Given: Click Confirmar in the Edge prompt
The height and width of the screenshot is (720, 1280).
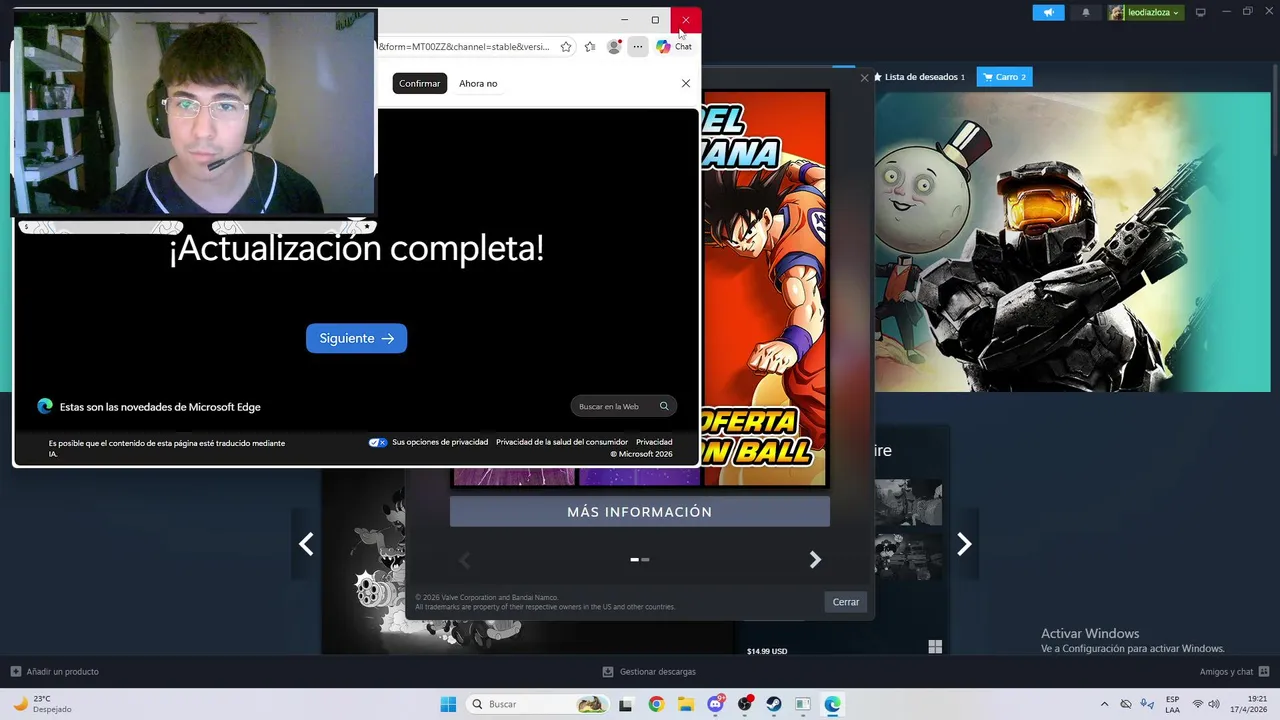Looking at the screenshot, I should [x=419, y=83].
